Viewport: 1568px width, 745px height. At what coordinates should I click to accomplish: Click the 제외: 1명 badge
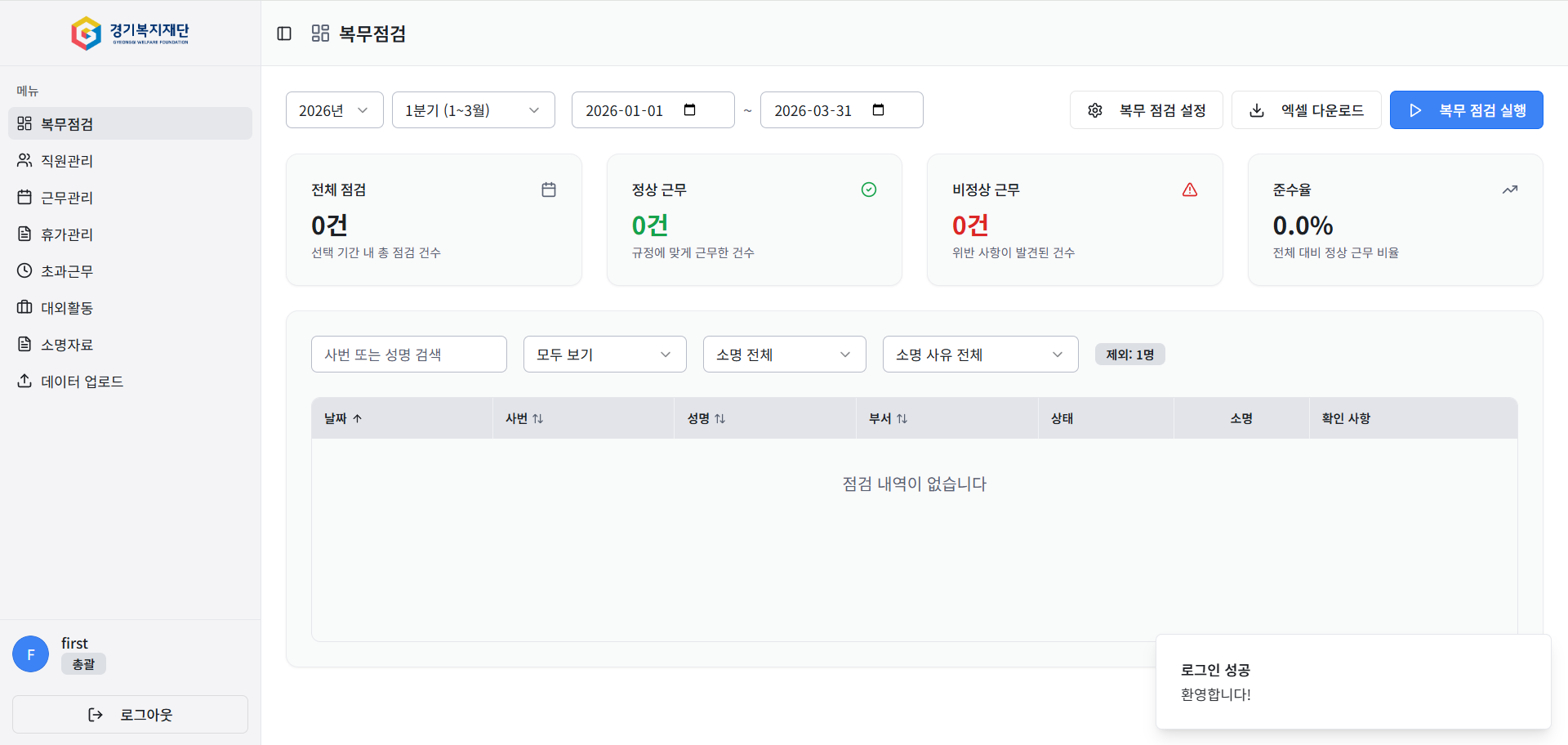1129,354
